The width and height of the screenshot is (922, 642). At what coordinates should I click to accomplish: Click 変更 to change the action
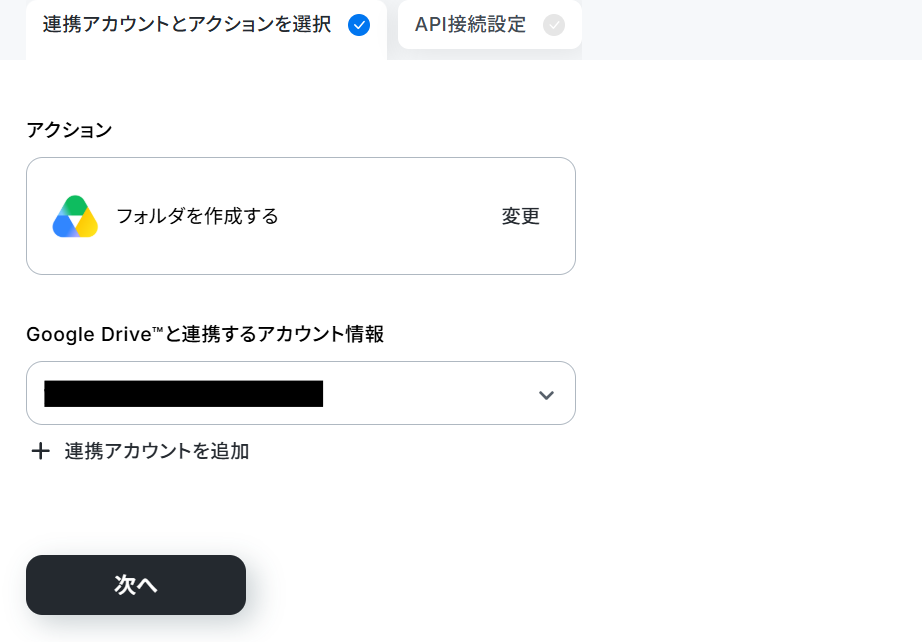520,216
